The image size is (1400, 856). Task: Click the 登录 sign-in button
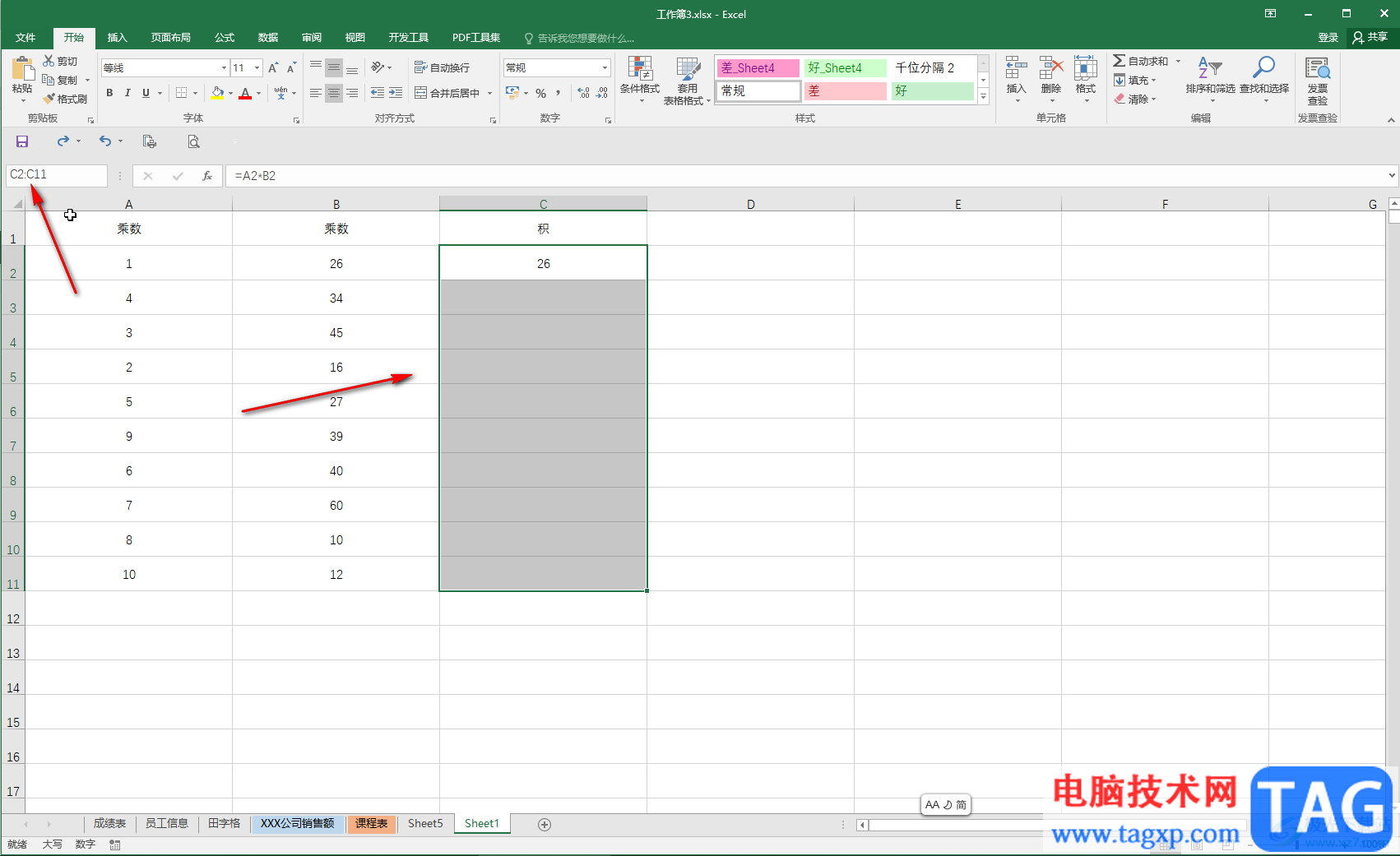pos(1328,38)
